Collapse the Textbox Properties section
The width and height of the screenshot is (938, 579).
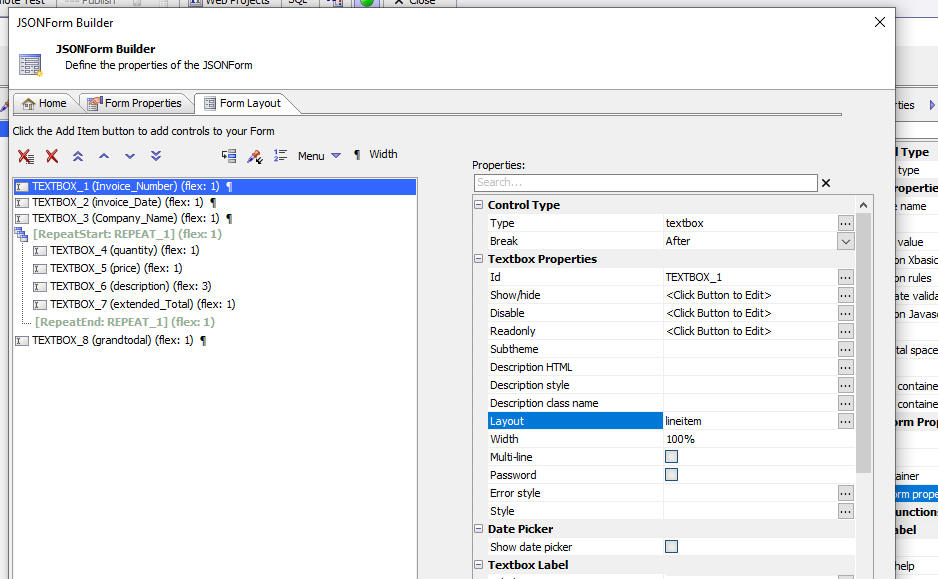coord(479,258)
